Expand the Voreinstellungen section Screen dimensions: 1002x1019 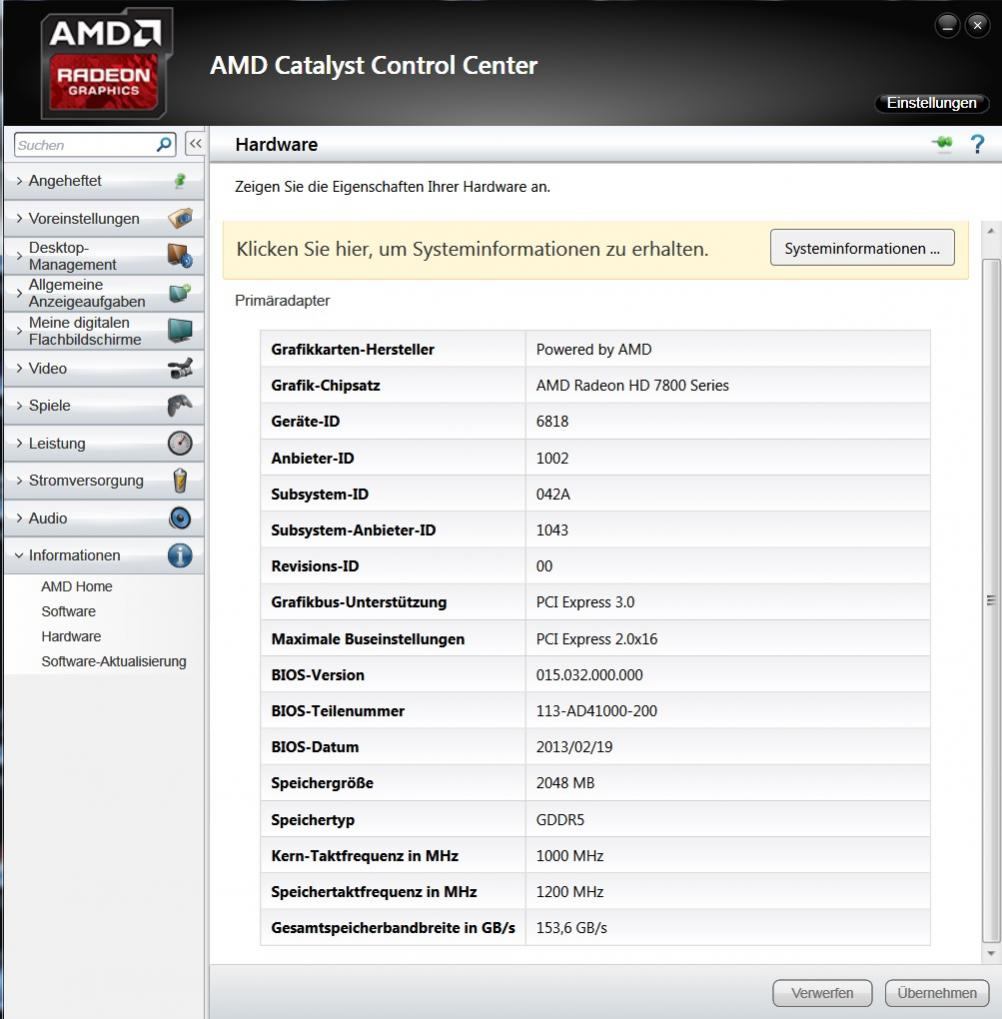[x=104, y=218]
